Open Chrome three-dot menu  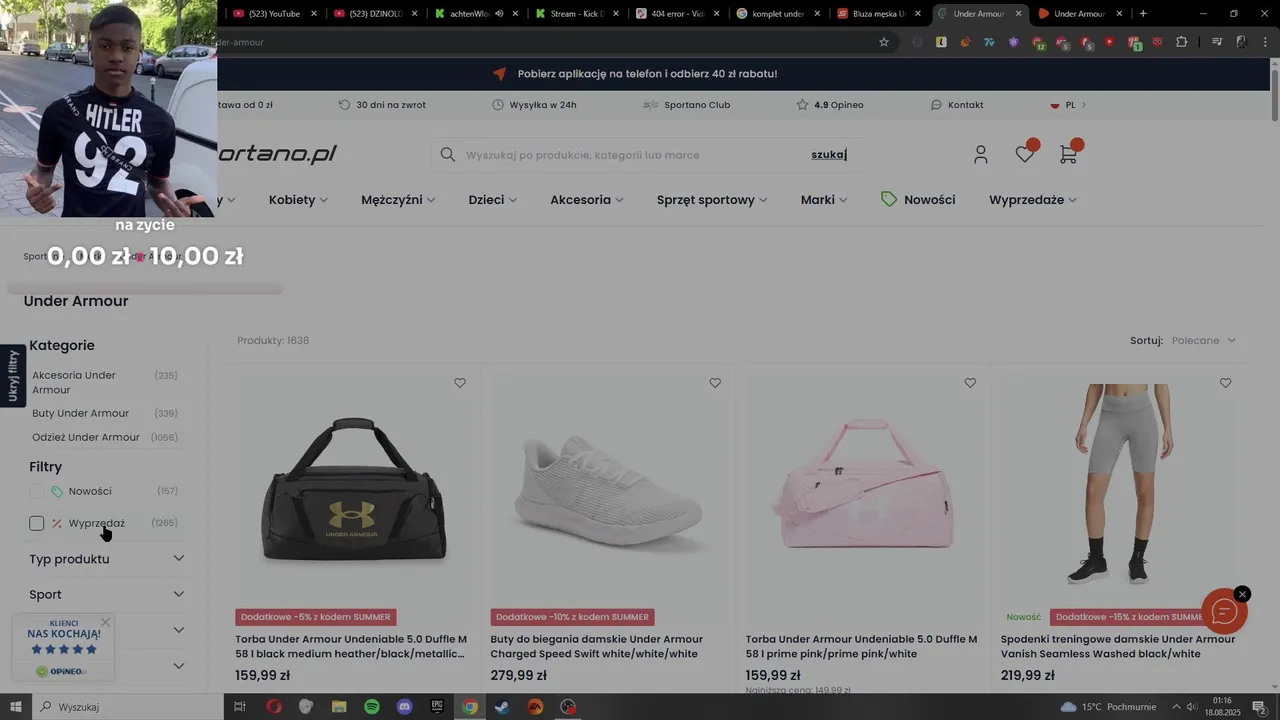[1264, 42]
